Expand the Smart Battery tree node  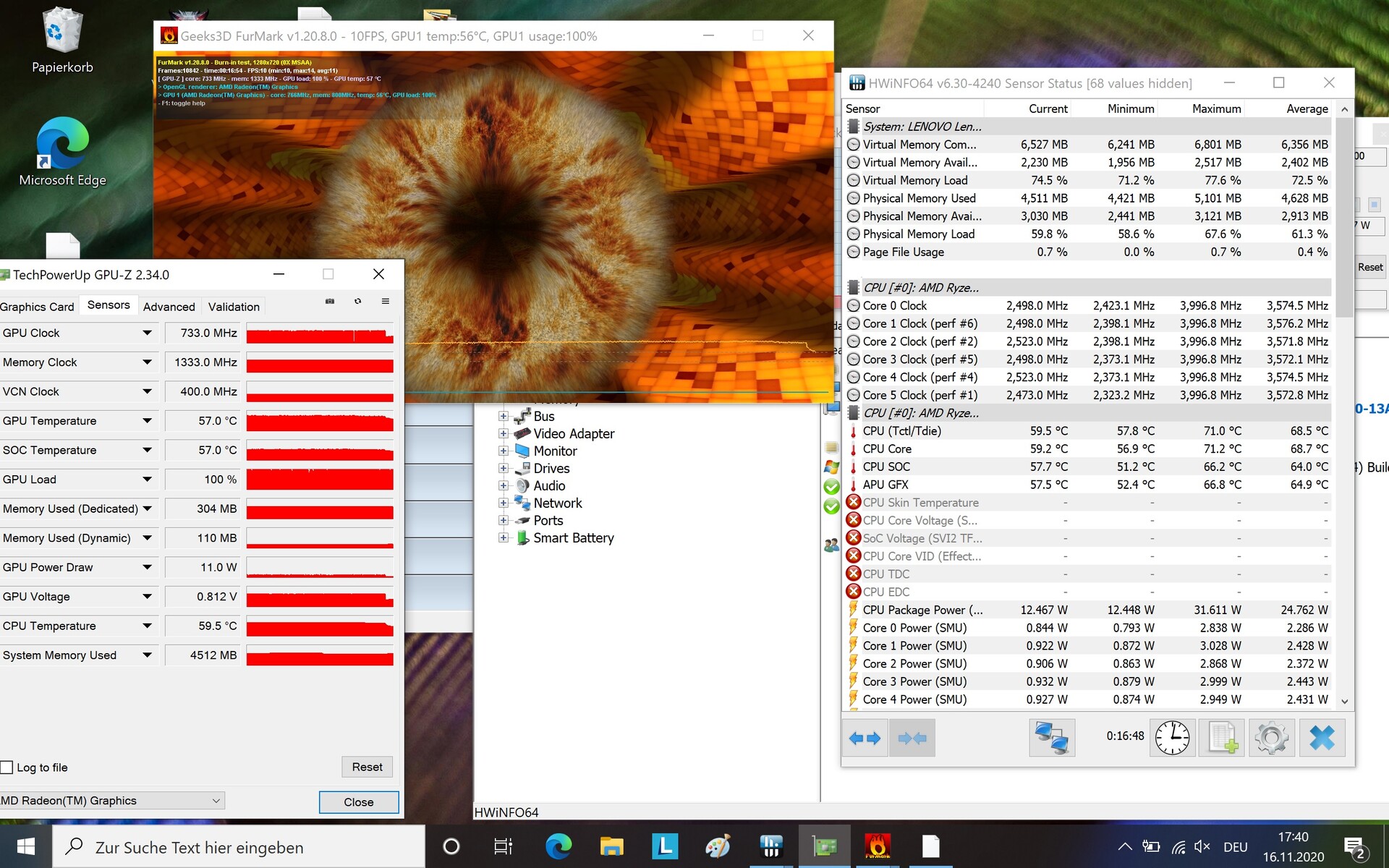point(503,537)
